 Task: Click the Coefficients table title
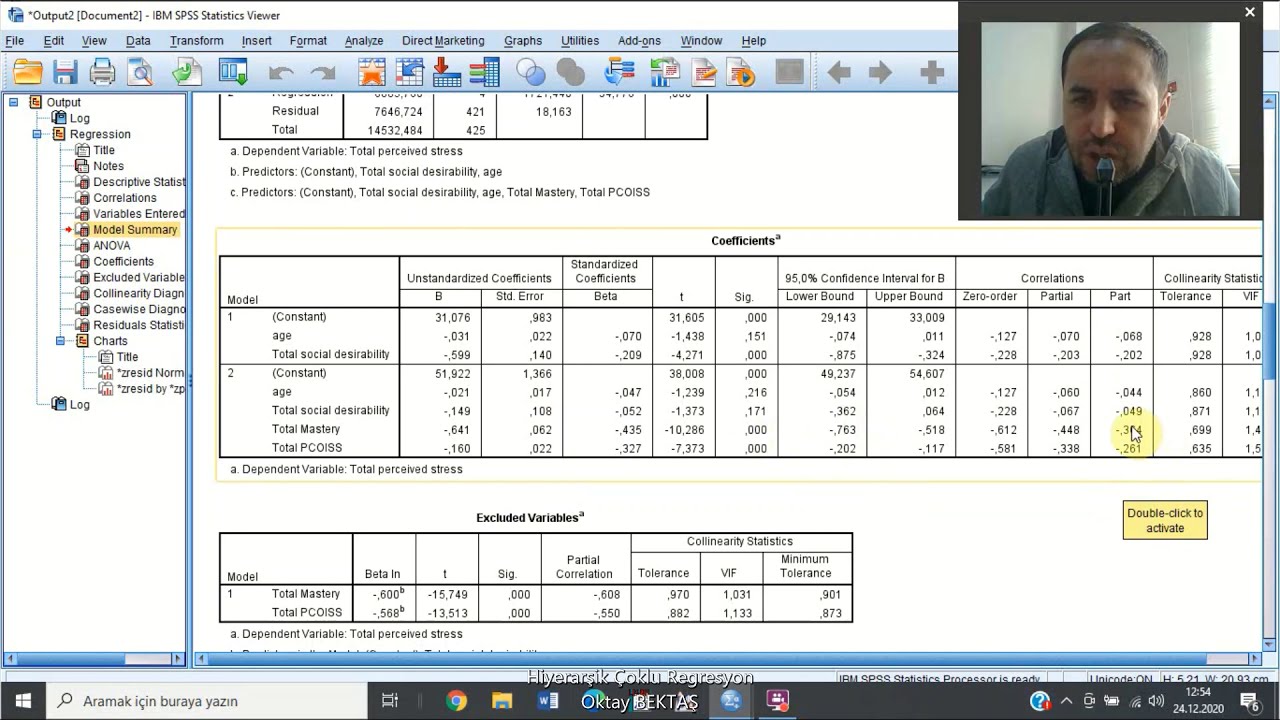746,241
